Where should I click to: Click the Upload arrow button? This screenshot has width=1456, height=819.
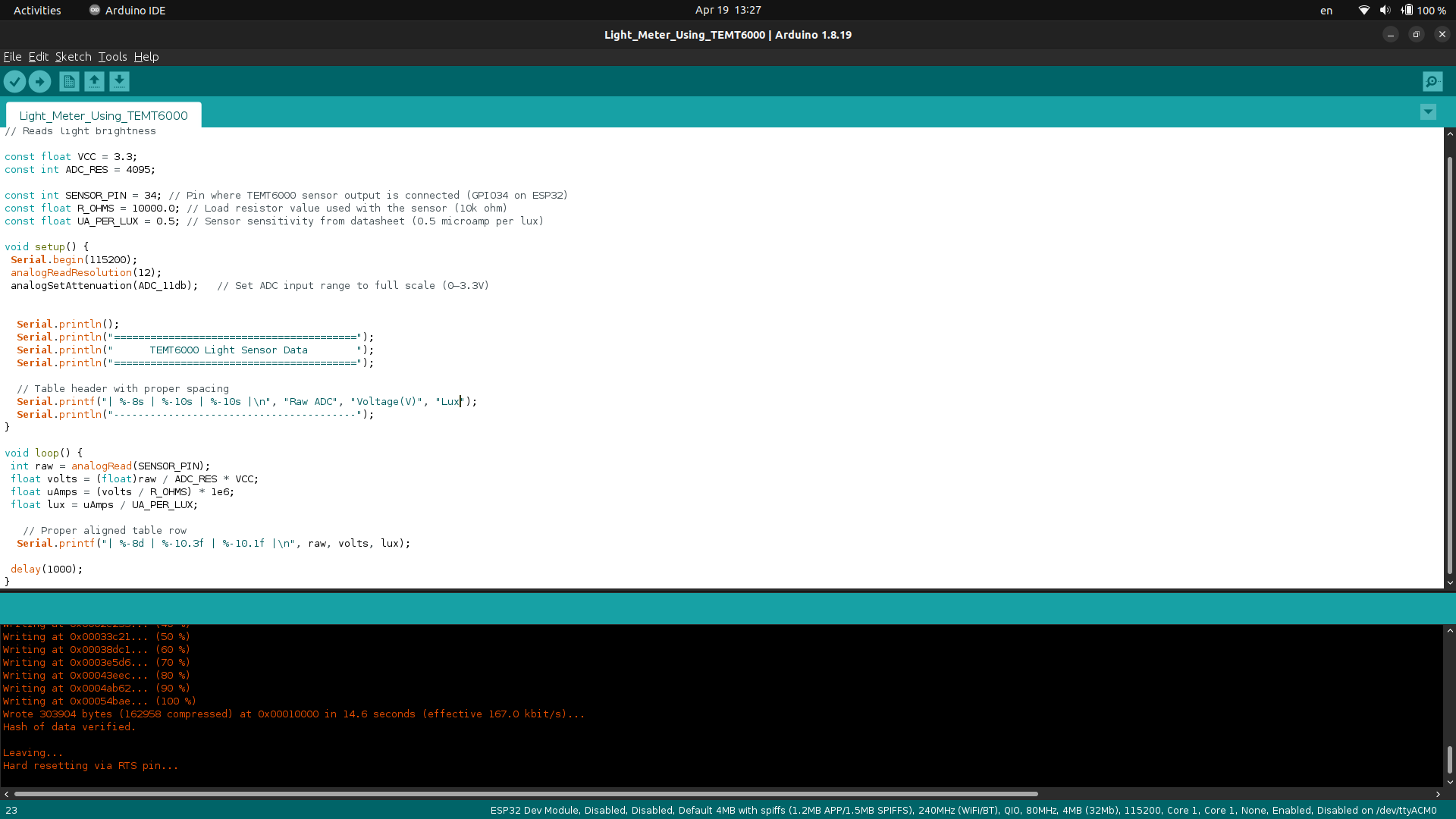click(40, 81)
